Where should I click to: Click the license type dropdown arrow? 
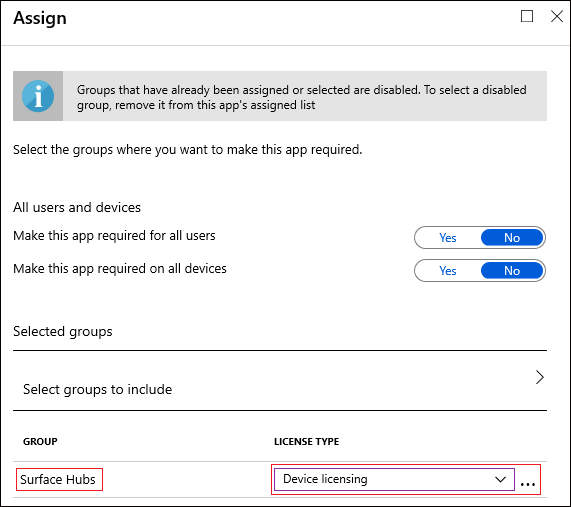pos(500,479)
